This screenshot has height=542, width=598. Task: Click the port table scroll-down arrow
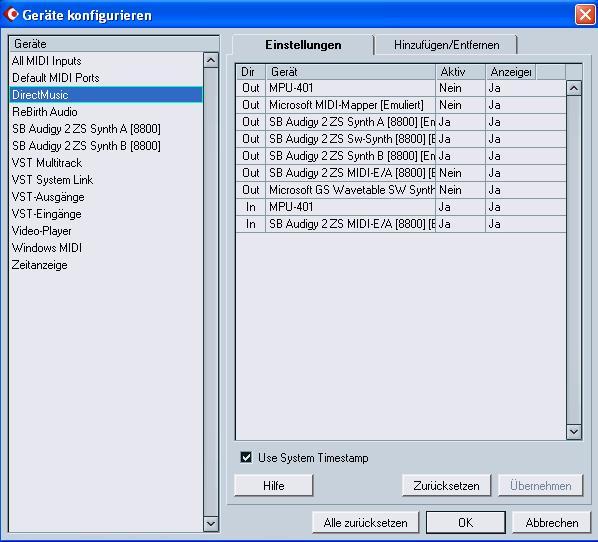pos(574,432)
